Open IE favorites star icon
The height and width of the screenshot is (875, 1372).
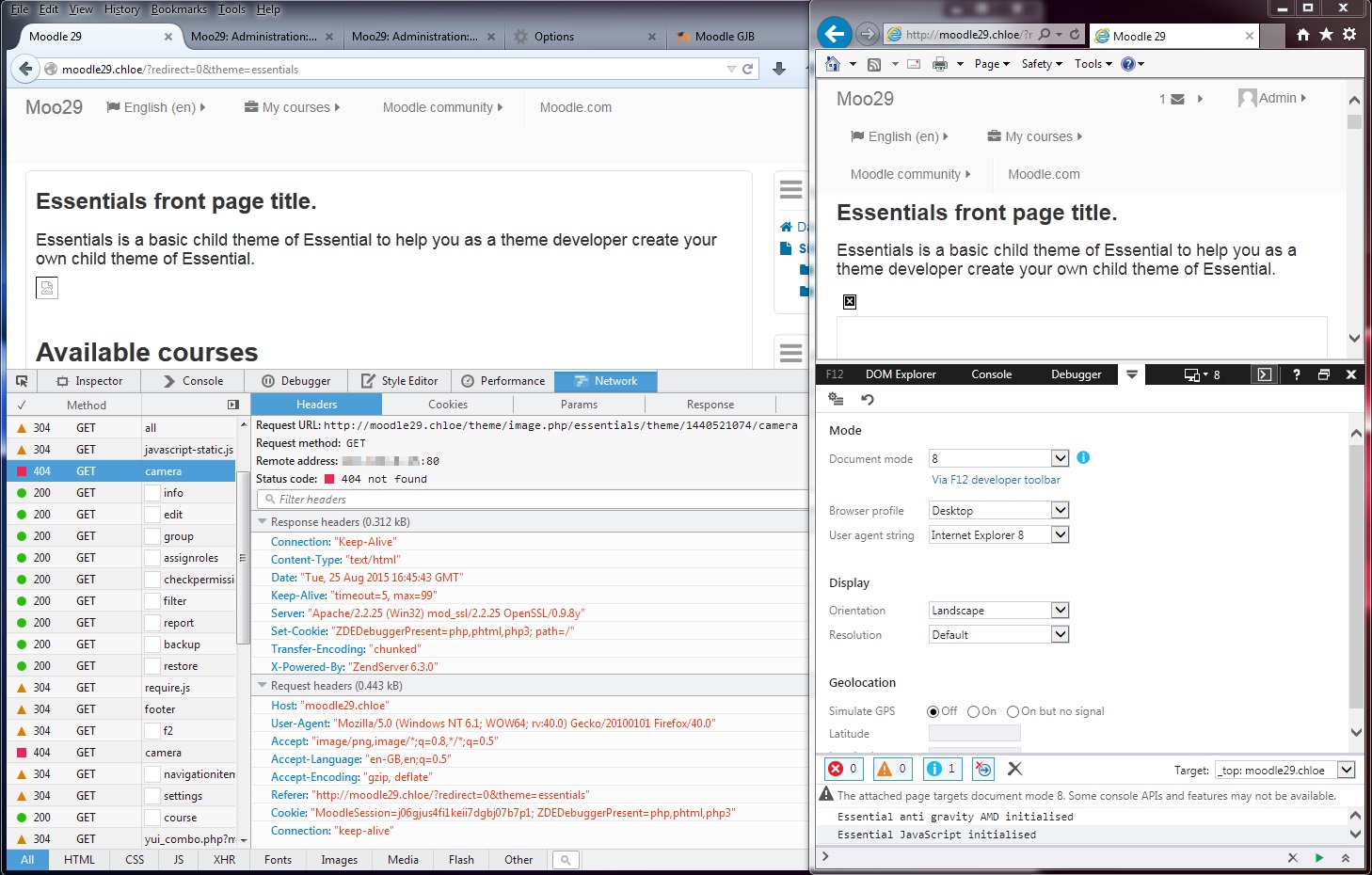[1326, 35]
